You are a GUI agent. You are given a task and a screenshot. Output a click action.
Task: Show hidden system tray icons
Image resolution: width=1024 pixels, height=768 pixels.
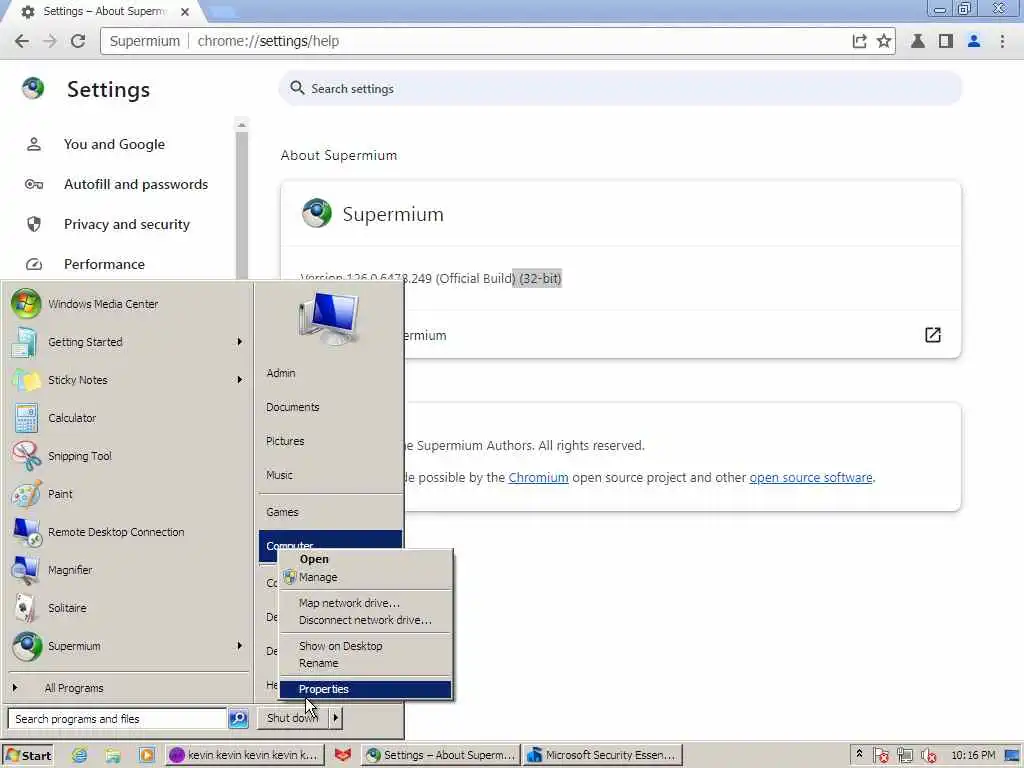859,754
